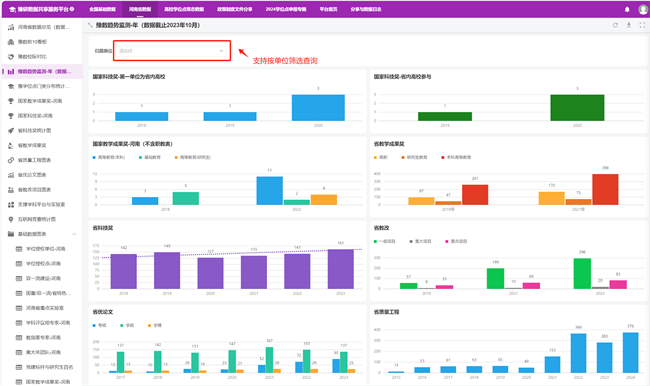
Task: Open 教指委专家-河南 sidebar entry
Action: click(43, 338)
